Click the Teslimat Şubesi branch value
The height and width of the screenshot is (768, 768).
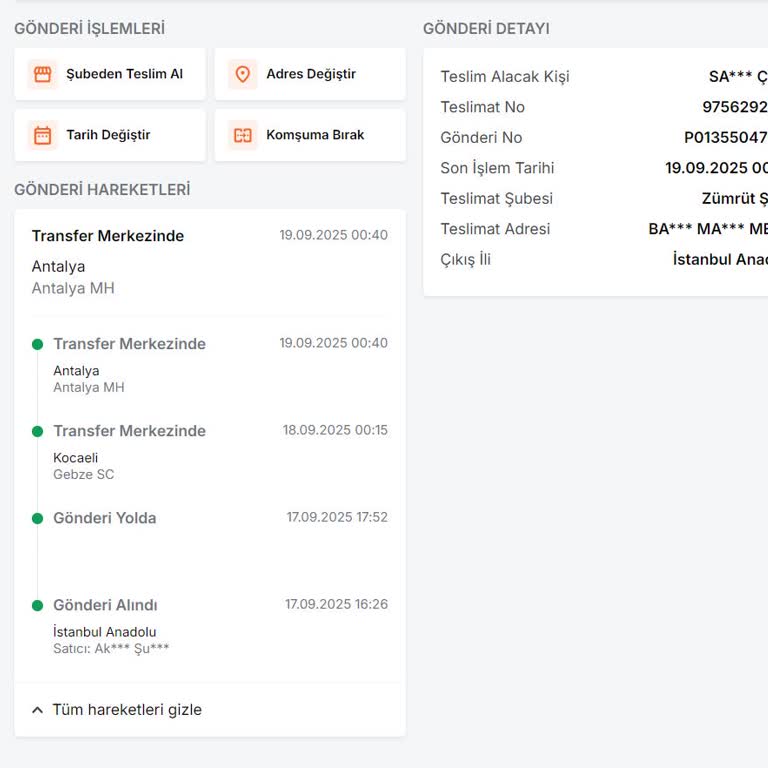[x=734, y=199]
